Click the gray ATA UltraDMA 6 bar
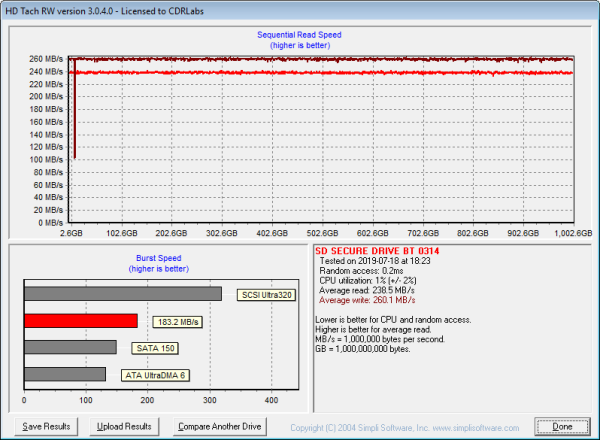 65,374
